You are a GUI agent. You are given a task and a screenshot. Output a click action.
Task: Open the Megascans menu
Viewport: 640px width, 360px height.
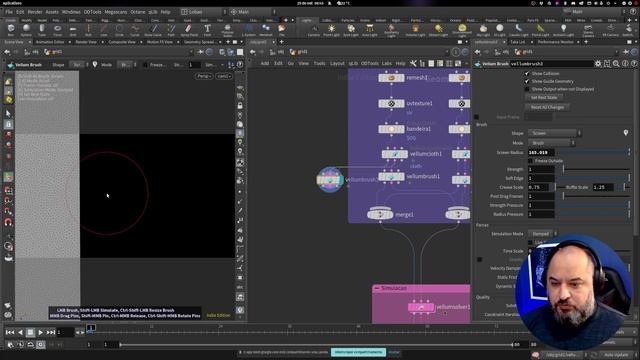pos(116,12)
